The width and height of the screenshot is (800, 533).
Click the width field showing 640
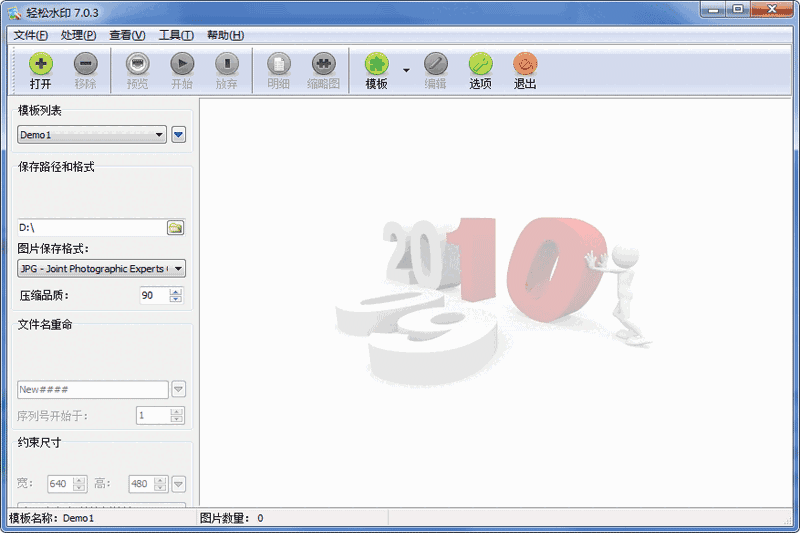pos(60,484)
